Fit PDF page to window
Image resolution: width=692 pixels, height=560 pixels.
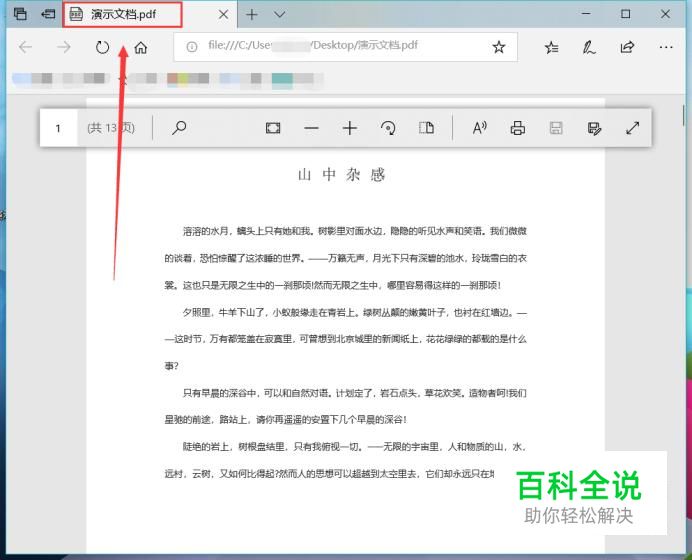click(x=273, y=128)
